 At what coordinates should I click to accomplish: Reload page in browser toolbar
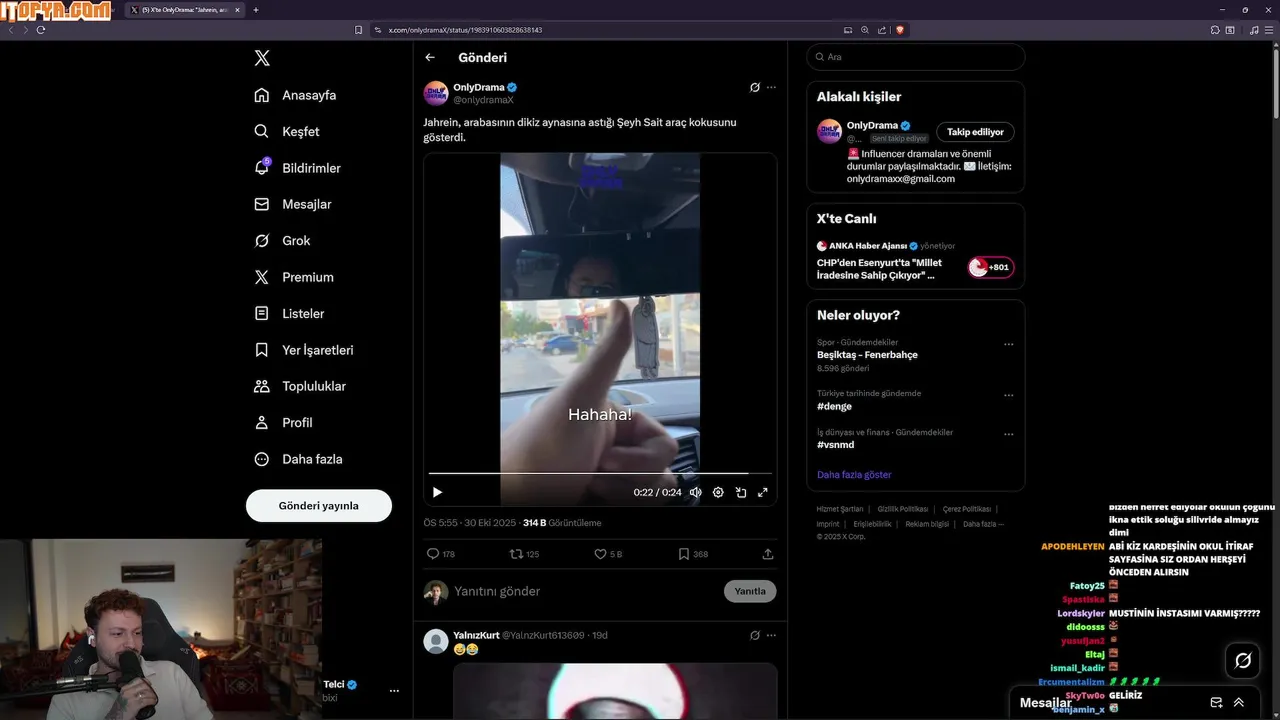[x=41, y=30]
